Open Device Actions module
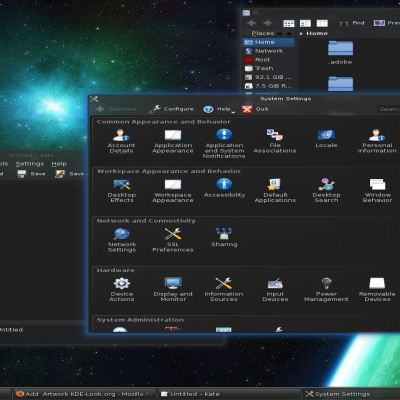 pyautogui.click(x=122, y=290)
